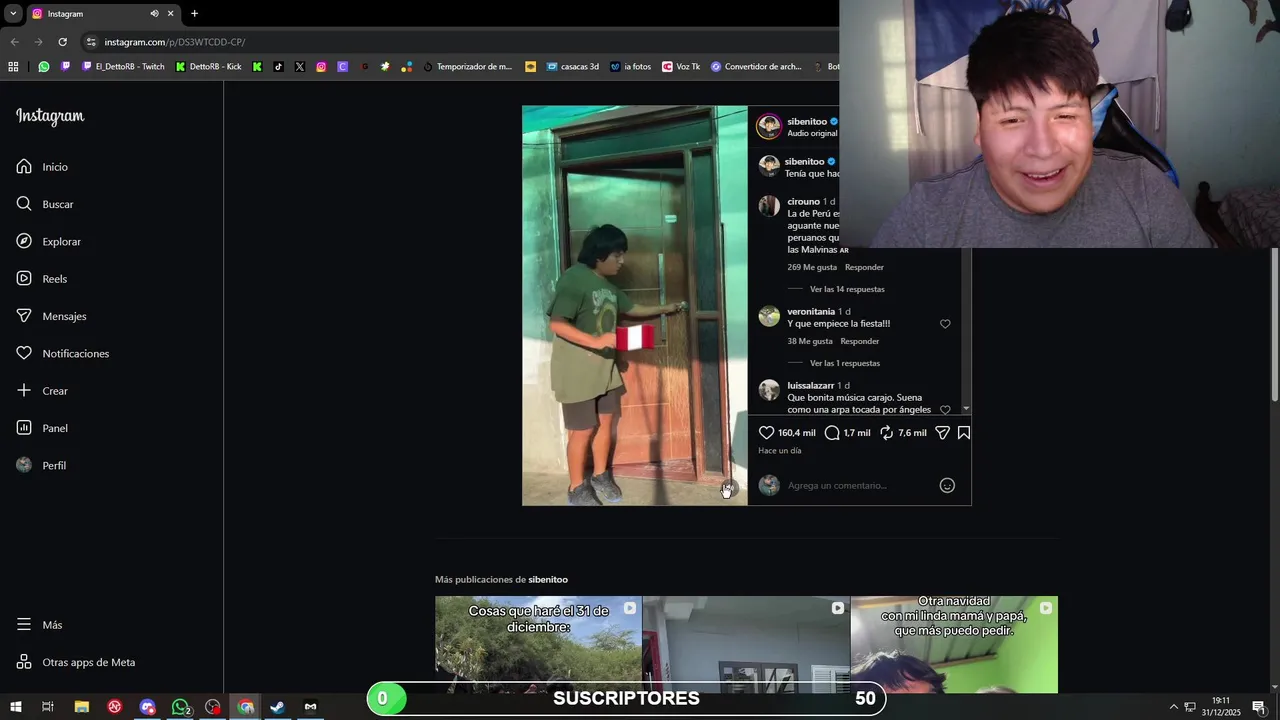This screenshot has width=1280, height=720.
Task: Close the Instagram browser tab
Action: (x=170, y=14)
